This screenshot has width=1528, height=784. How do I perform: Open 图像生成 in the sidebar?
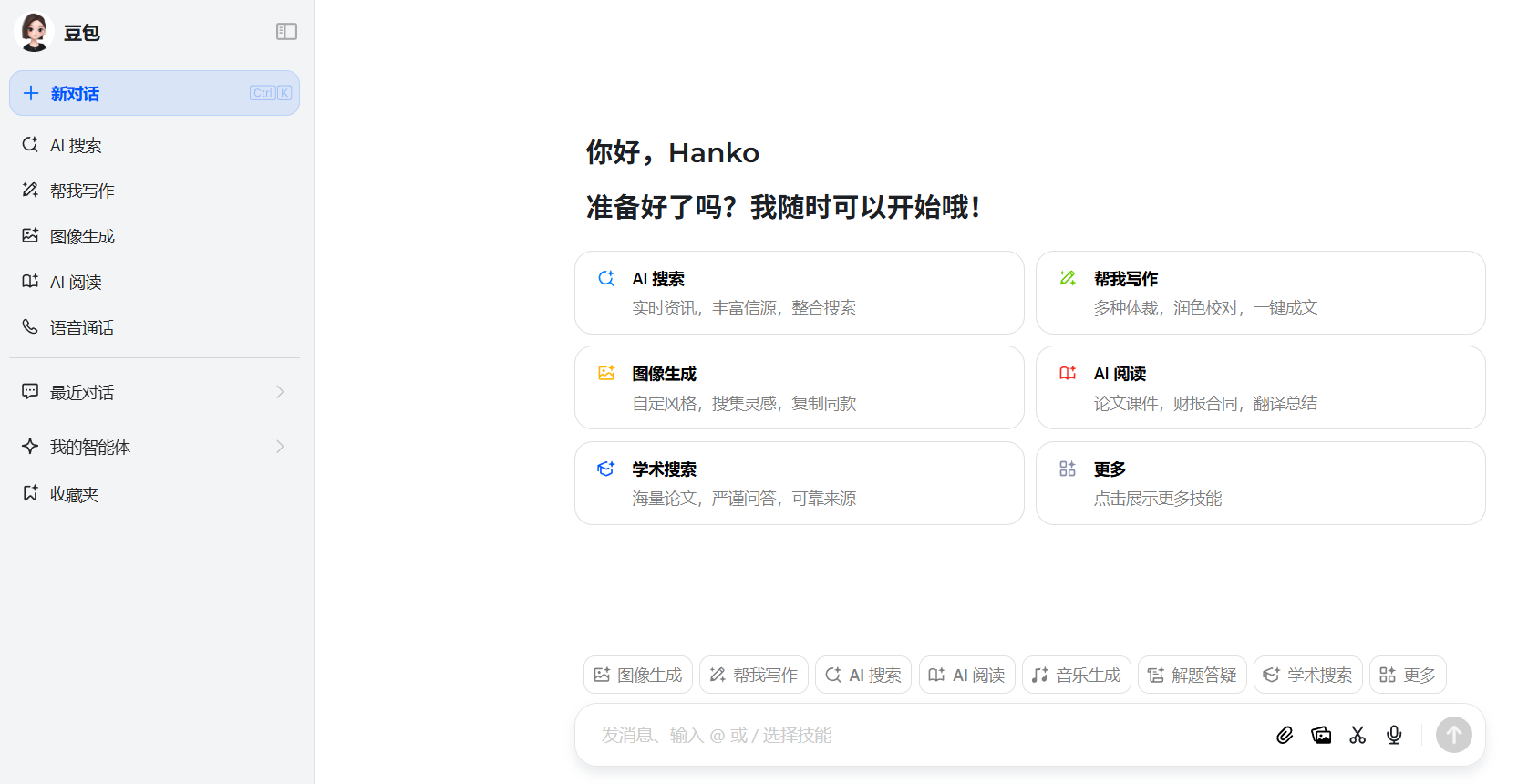(x=154, y=236)
